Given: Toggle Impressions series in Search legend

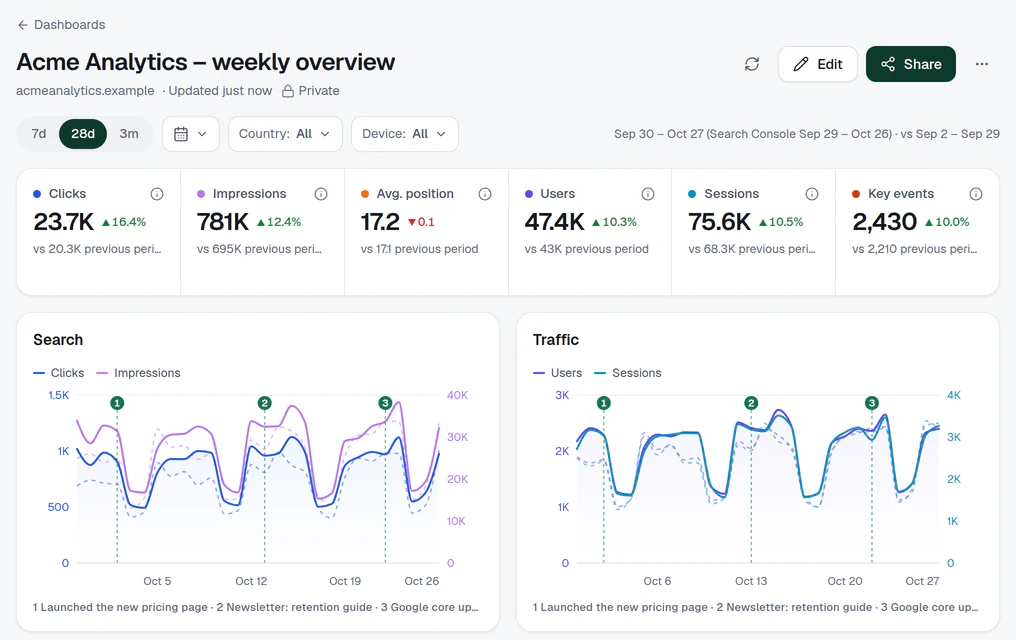Looking at the screenshot, I should [x=138, y=373].
